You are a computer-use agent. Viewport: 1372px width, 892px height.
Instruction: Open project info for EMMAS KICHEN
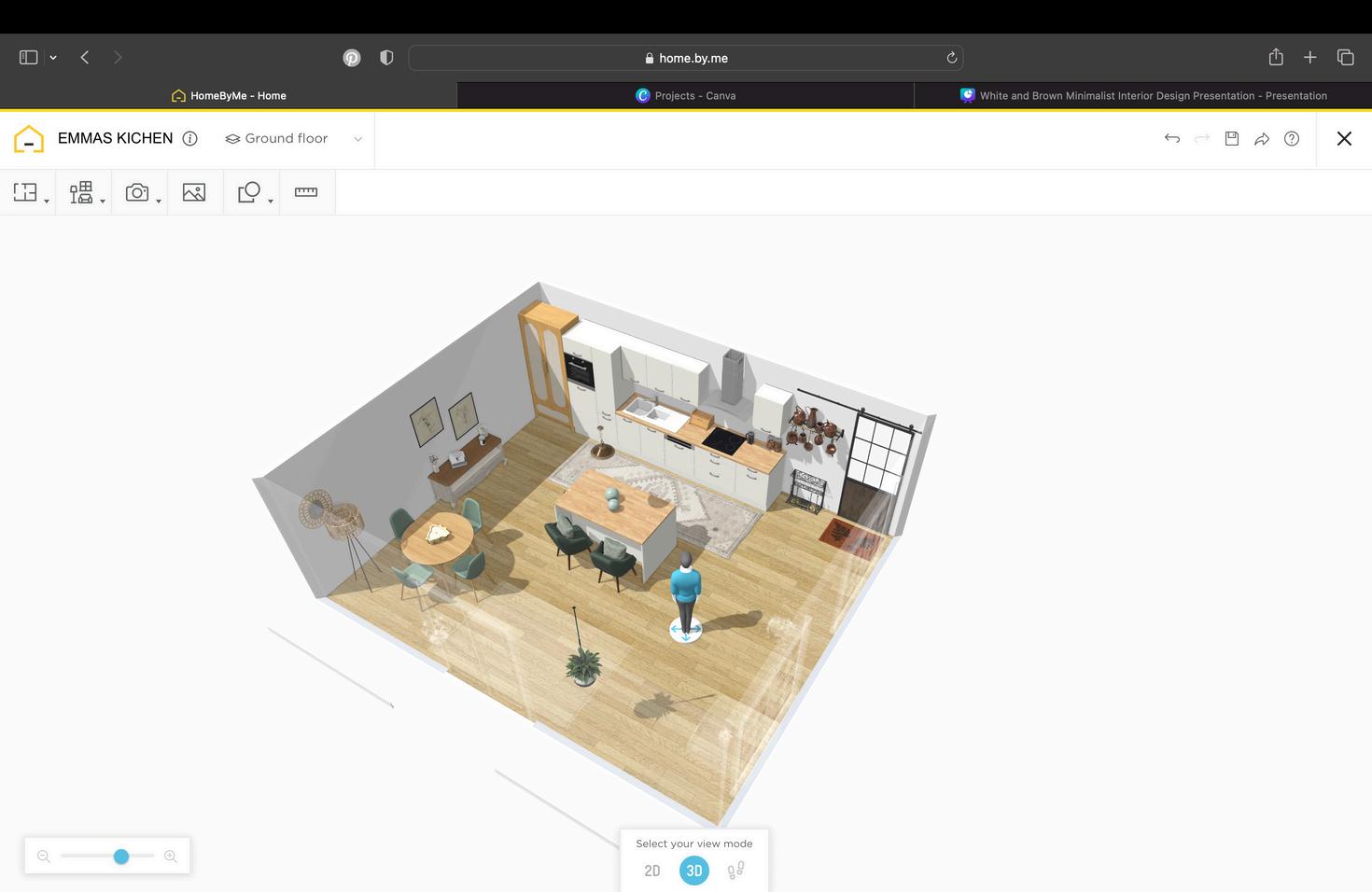click(190, 139)
